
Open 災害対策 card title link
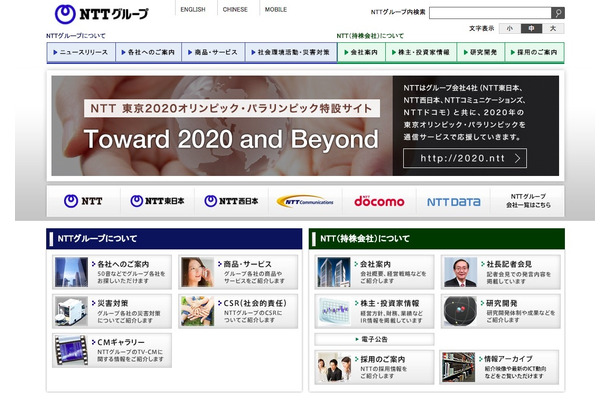coord(112,303)
